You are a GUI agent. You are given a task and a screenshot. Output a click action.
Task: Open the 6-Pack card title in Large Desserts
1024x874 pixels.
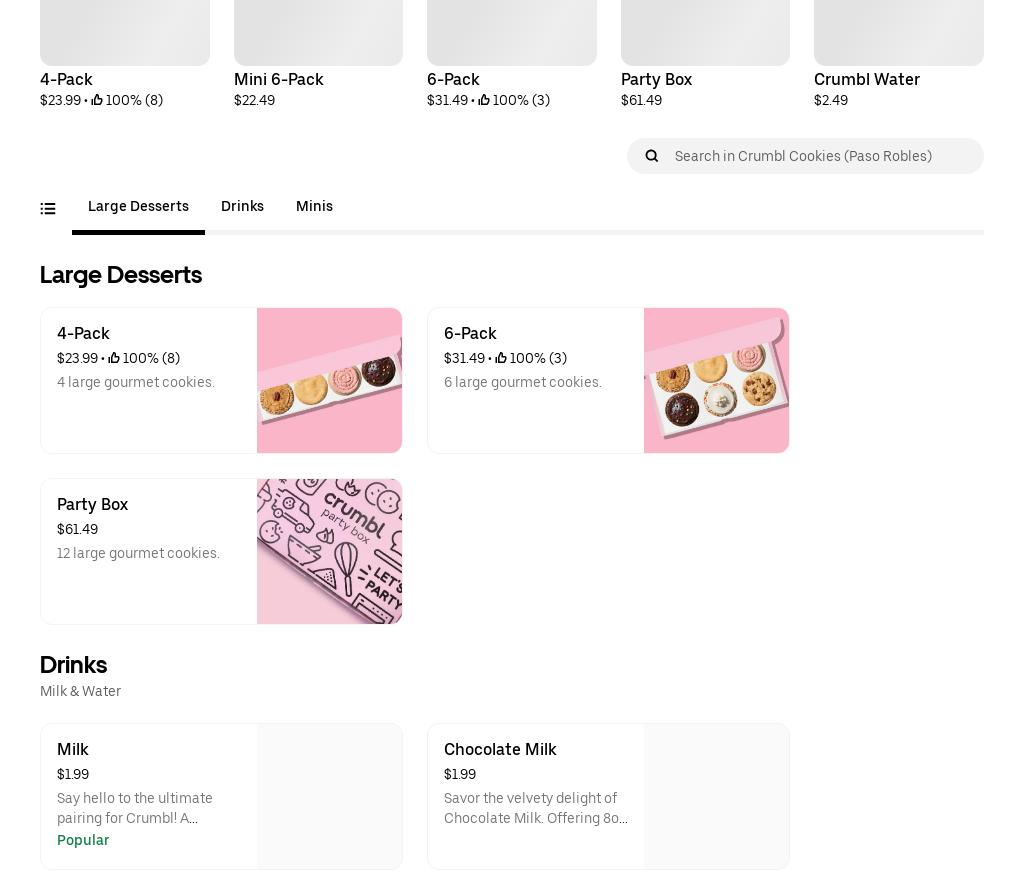coord(470,334)
